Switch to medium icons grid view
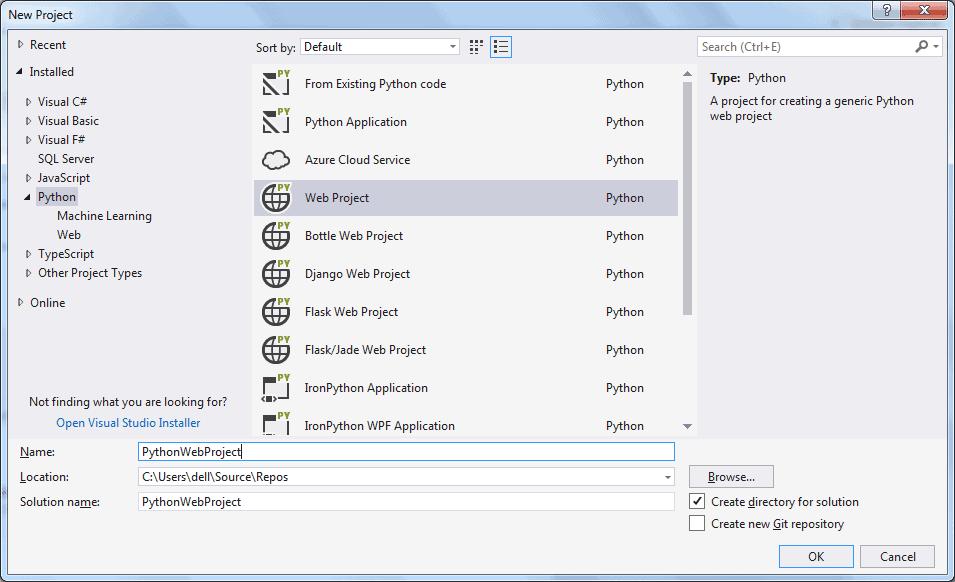 coord(476,47)
